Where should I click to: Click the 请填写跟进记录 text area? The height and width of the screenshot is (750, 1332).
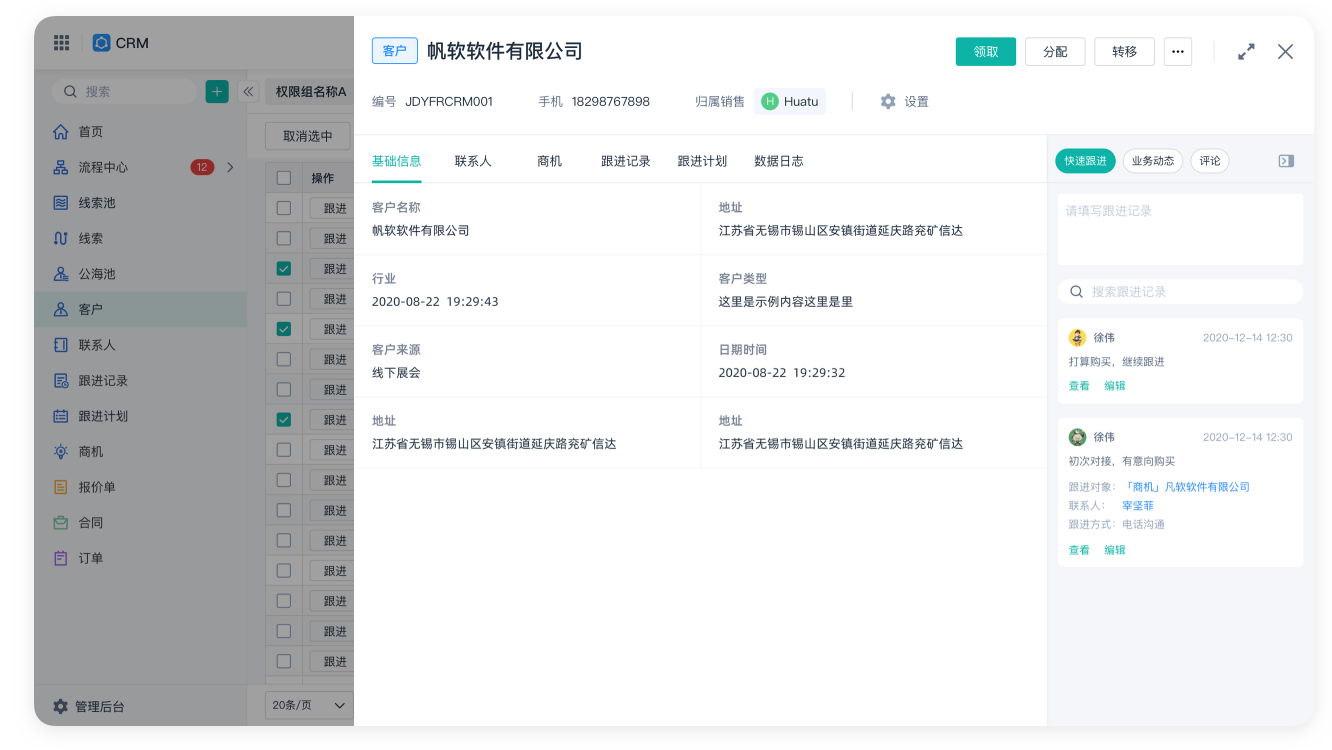(1180, 229)
